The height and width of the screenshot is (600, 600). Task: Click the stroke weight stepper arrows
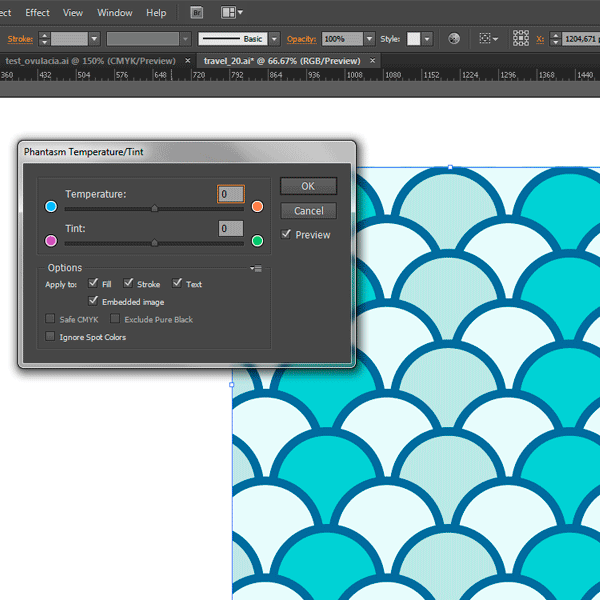click(44, 39)
